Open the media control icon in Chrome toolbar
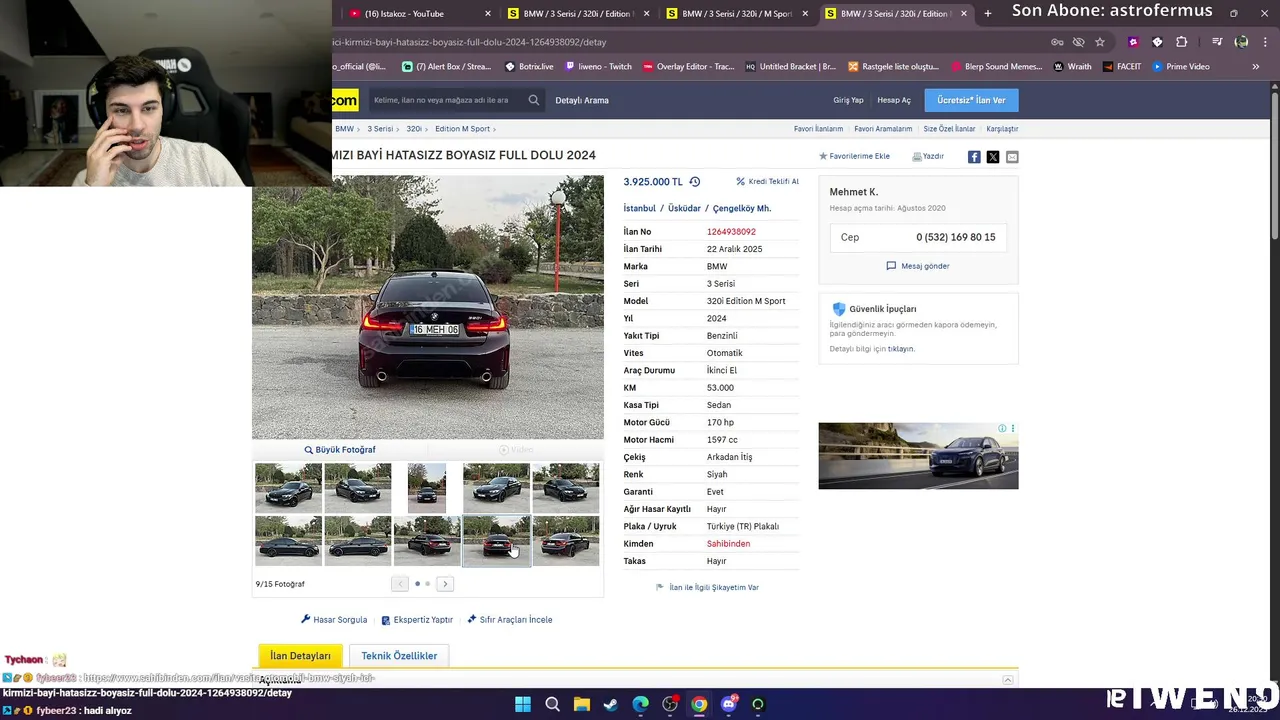This screenshot has height=720, width=1280. click(x=1216, y=42)
